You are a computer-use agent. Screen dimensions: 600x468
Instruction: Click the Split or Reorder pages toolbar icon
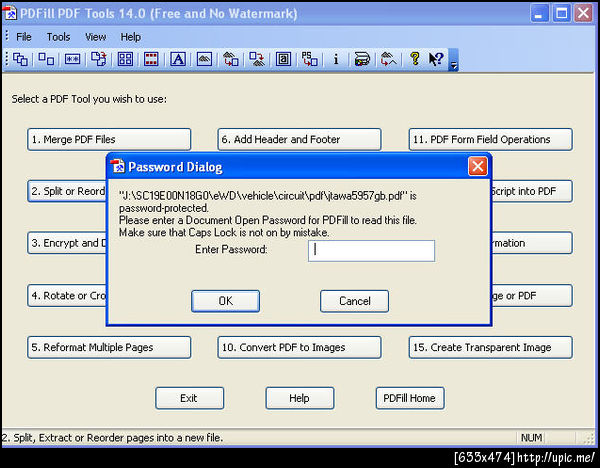click(46, 59)
